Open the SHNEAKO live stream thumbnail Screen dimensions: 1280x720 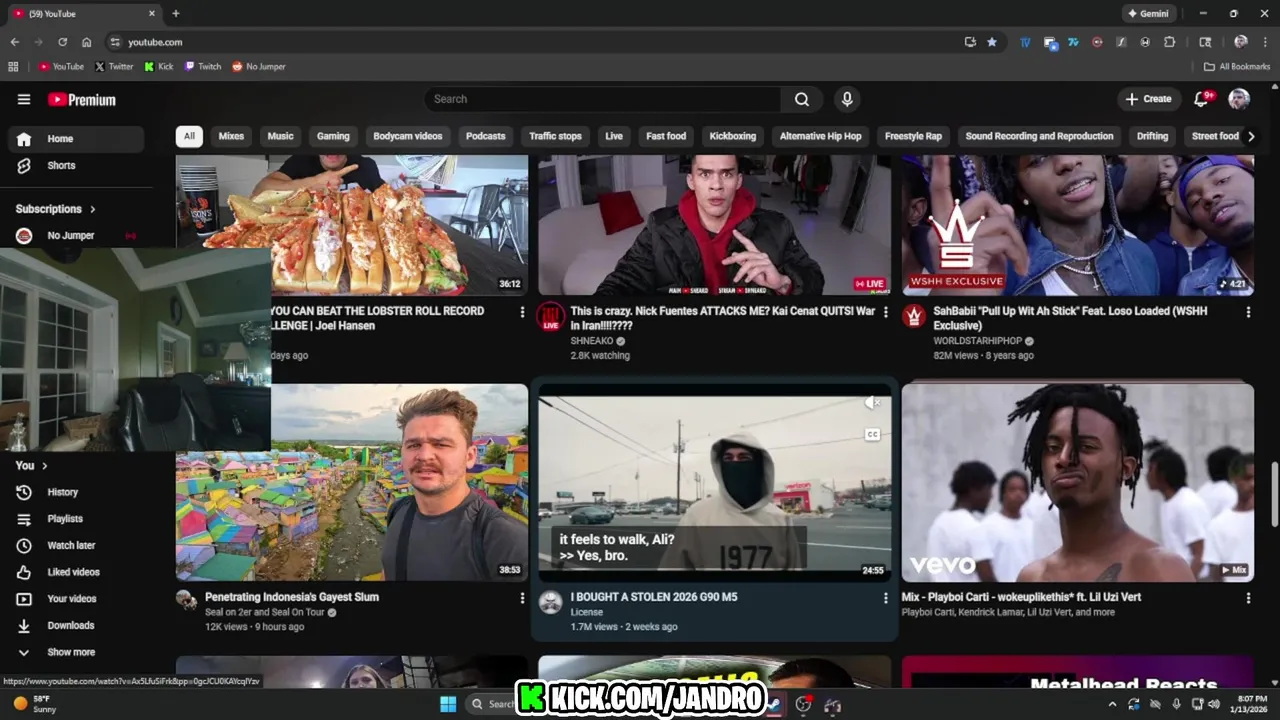click(714, 225)
